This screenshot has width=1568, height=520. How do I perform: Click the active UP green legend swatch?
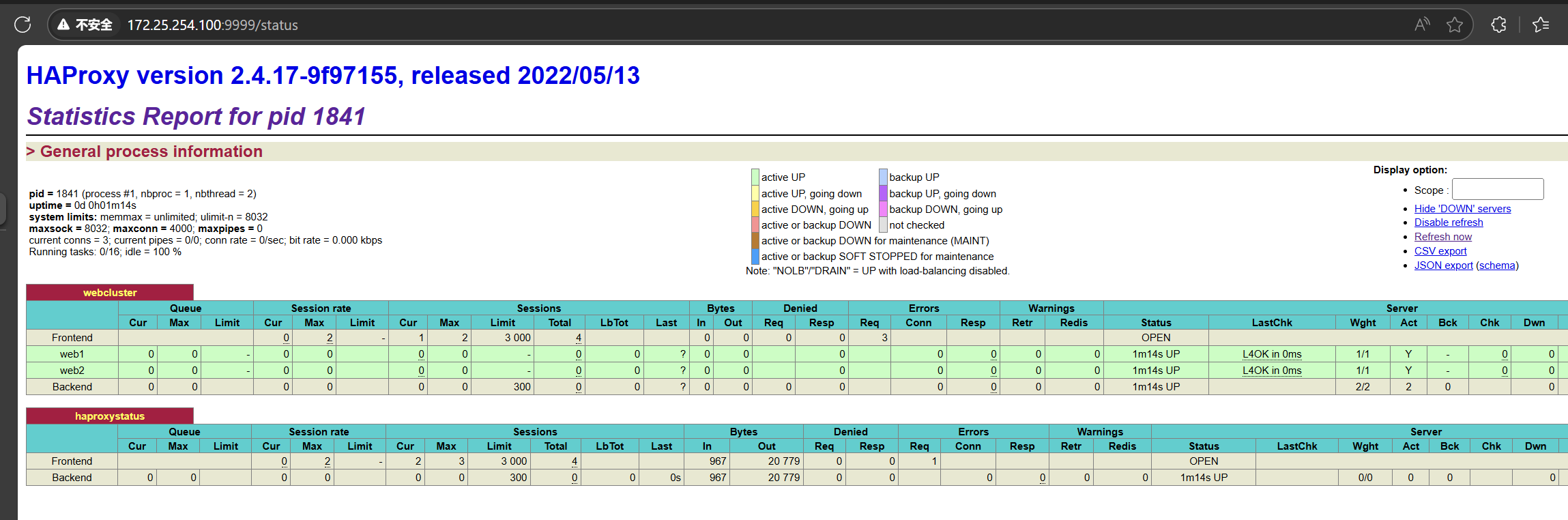755,177
